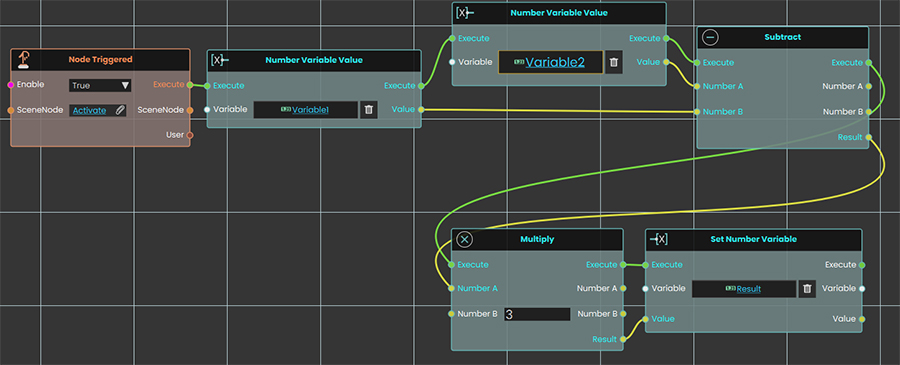Click the Multiply node cross icon
The width and height of the screenshot is (900, 365).
(464, 239)
